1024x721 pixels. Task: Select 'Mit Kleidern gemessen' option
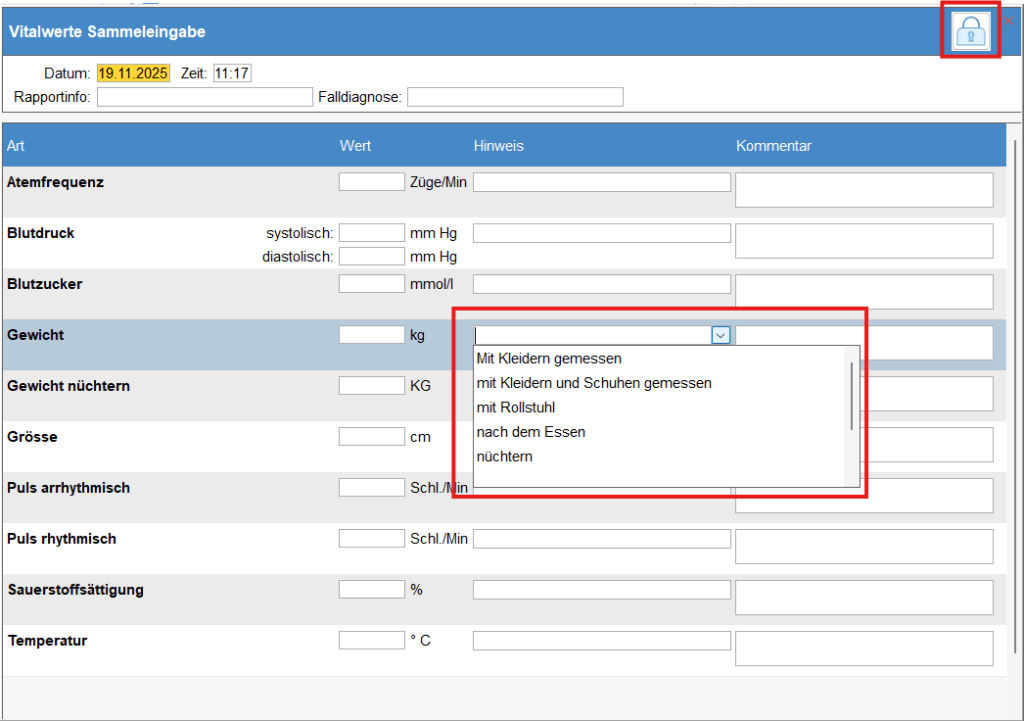[x=549, y=358]
